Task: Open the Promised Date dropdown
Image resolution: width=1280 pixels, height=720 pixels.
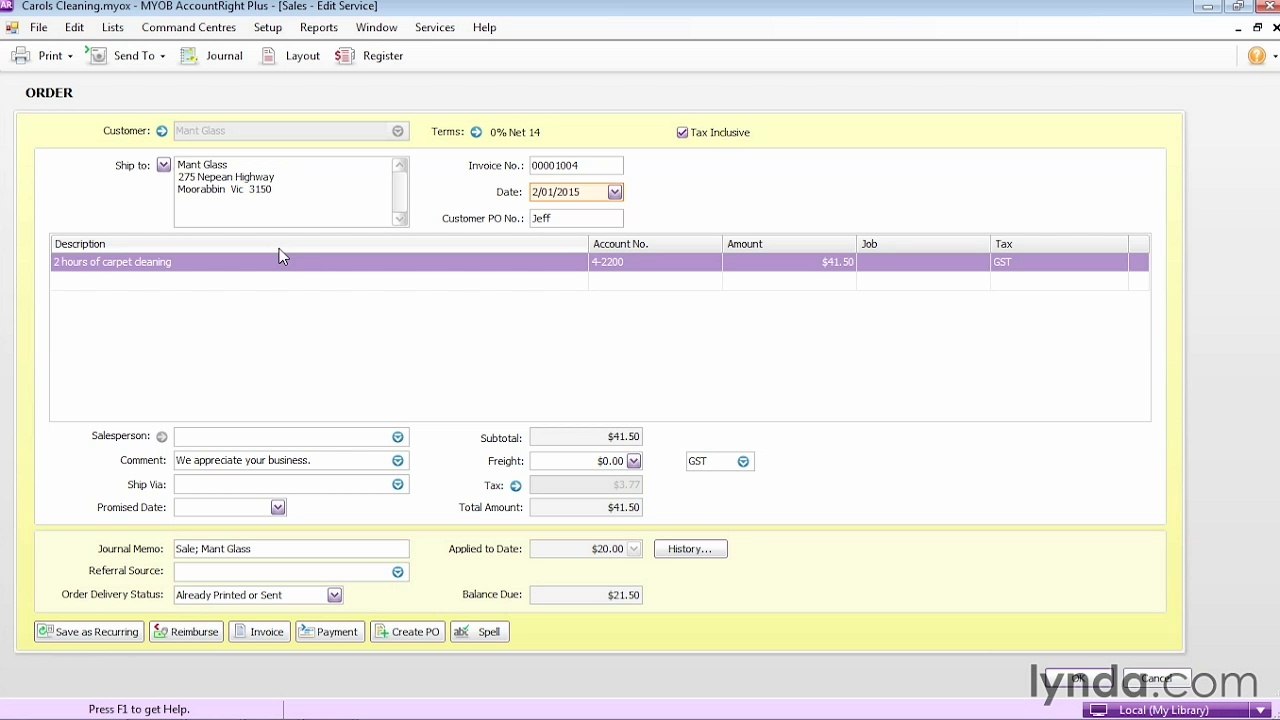Action: click(x=278, y=508)
